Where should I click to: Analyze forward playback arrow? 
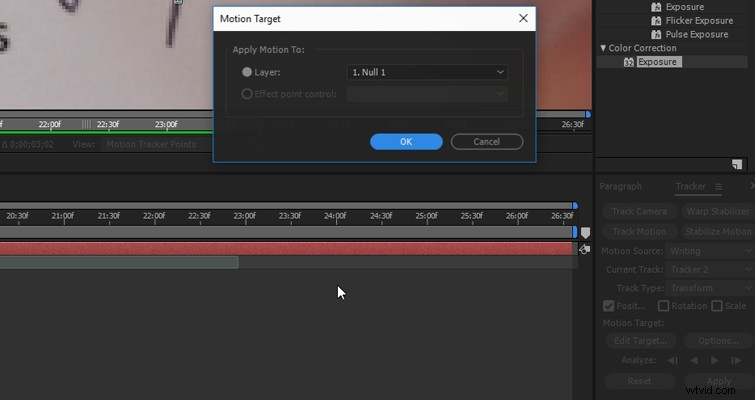(x=715, y=361)
